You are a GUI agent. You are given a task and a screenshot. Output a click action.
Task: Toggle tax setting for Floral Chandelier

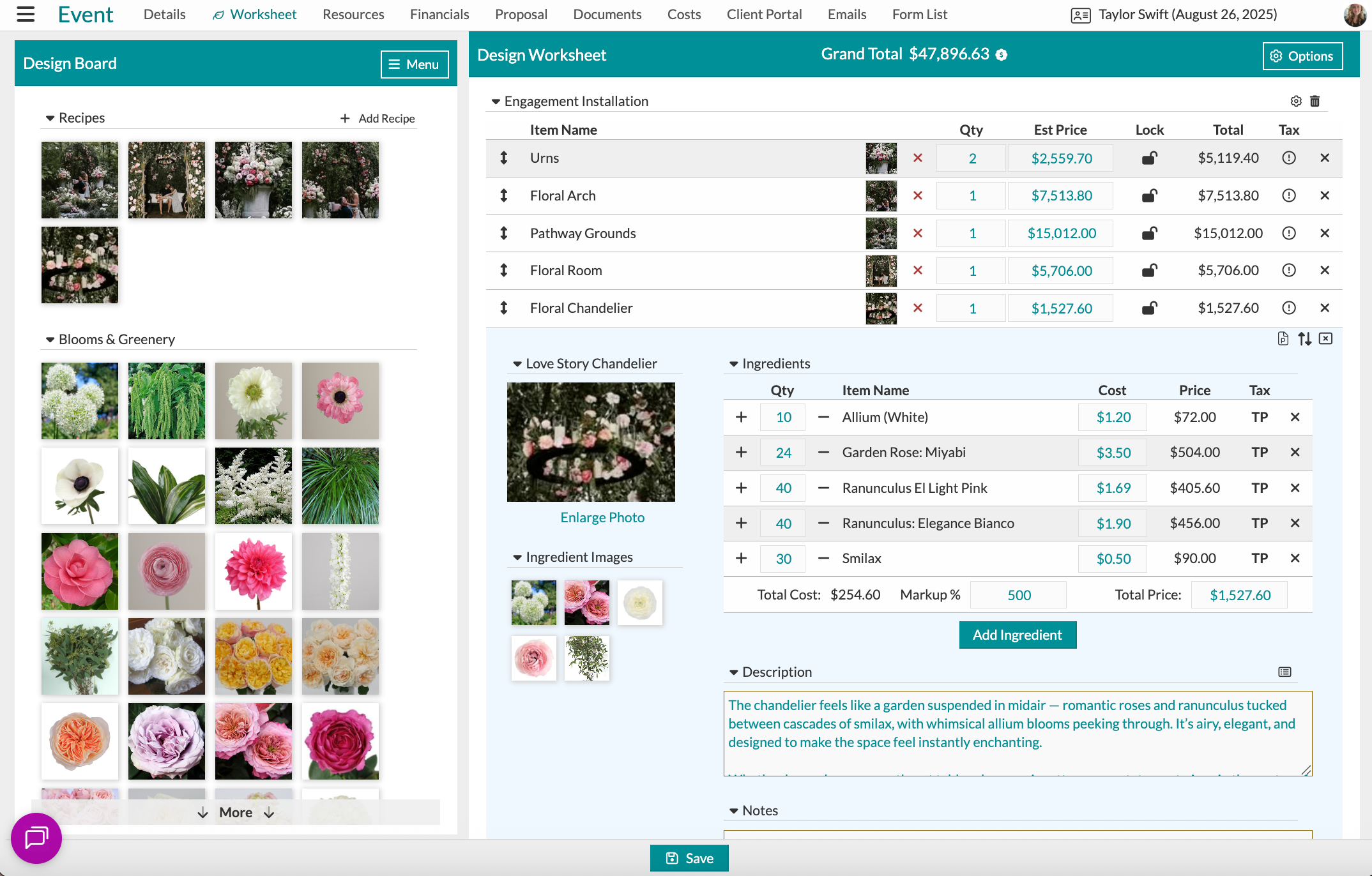(x=1289, y=308)
